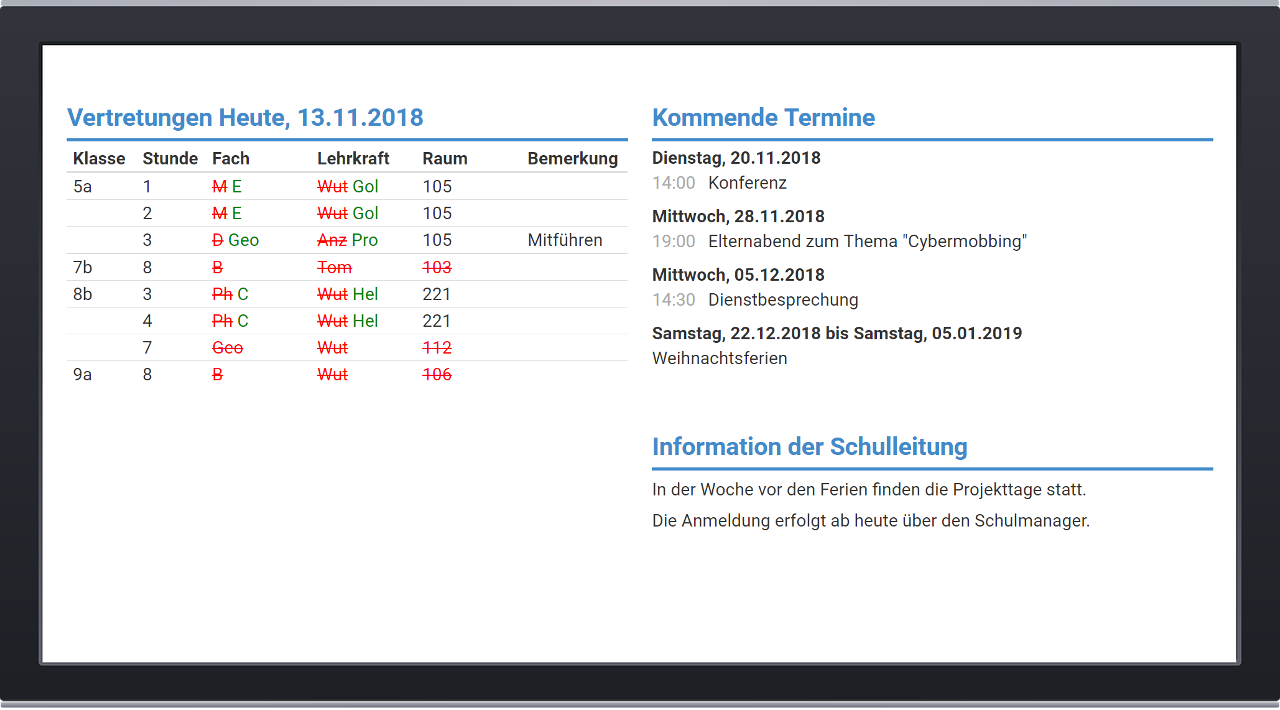
Task: Click the 'Elternabend zum Thema "Cybermobbing"' event
Action: coord(867,242)
